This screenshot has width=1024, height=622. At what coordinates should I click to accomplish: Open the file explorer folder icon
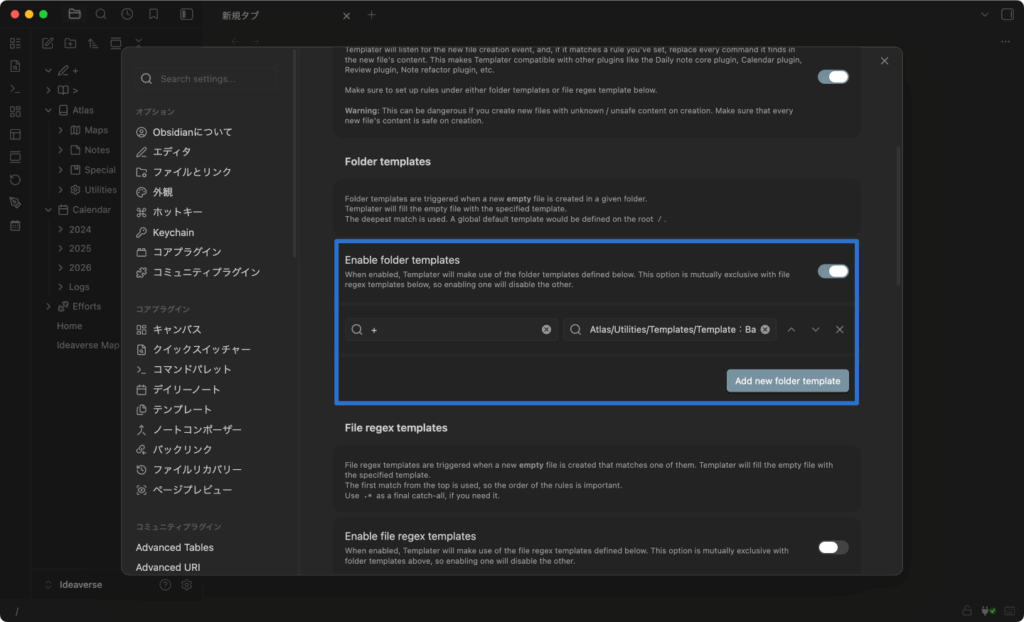pyautogui.click(x=75, y=15)
